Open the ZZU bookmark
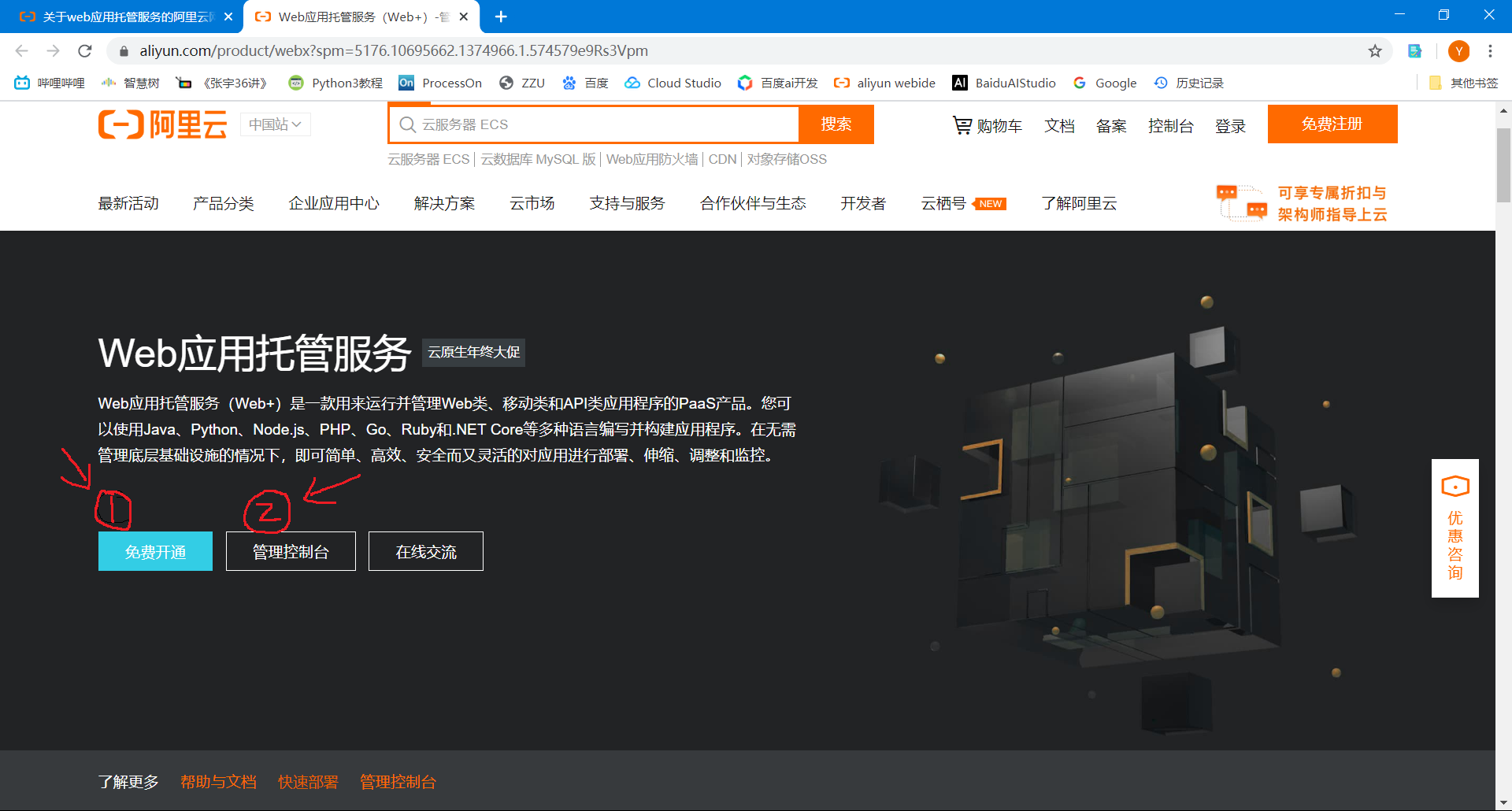Viewport: 1512px width, 811px height. (522, 83)
